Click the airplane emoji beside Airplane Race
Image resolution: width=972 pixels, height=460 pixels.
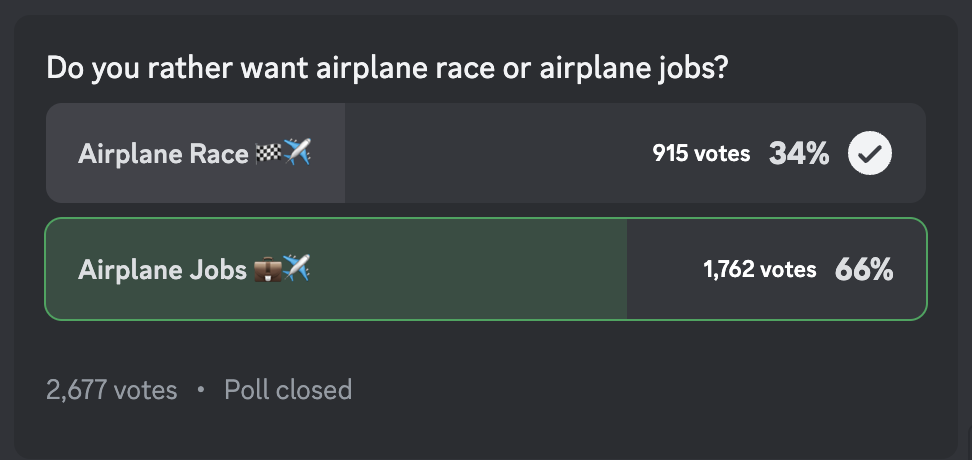click(296, 152)
